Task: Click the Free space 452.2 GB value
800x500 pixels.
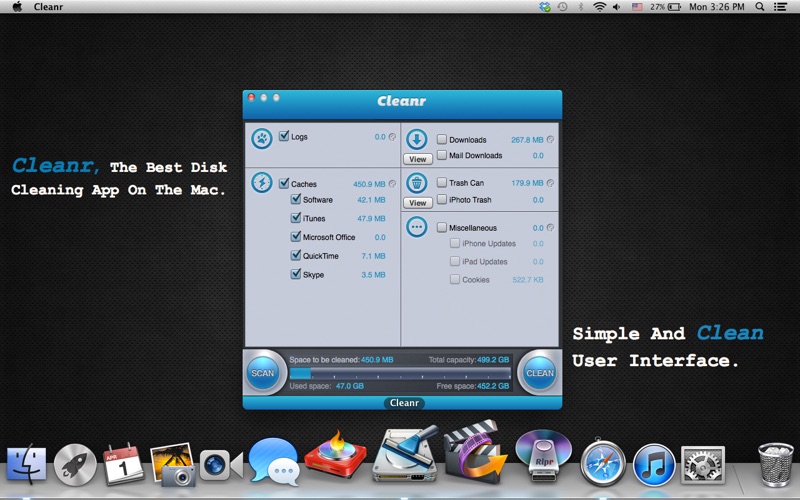Action: coord(493,386)
